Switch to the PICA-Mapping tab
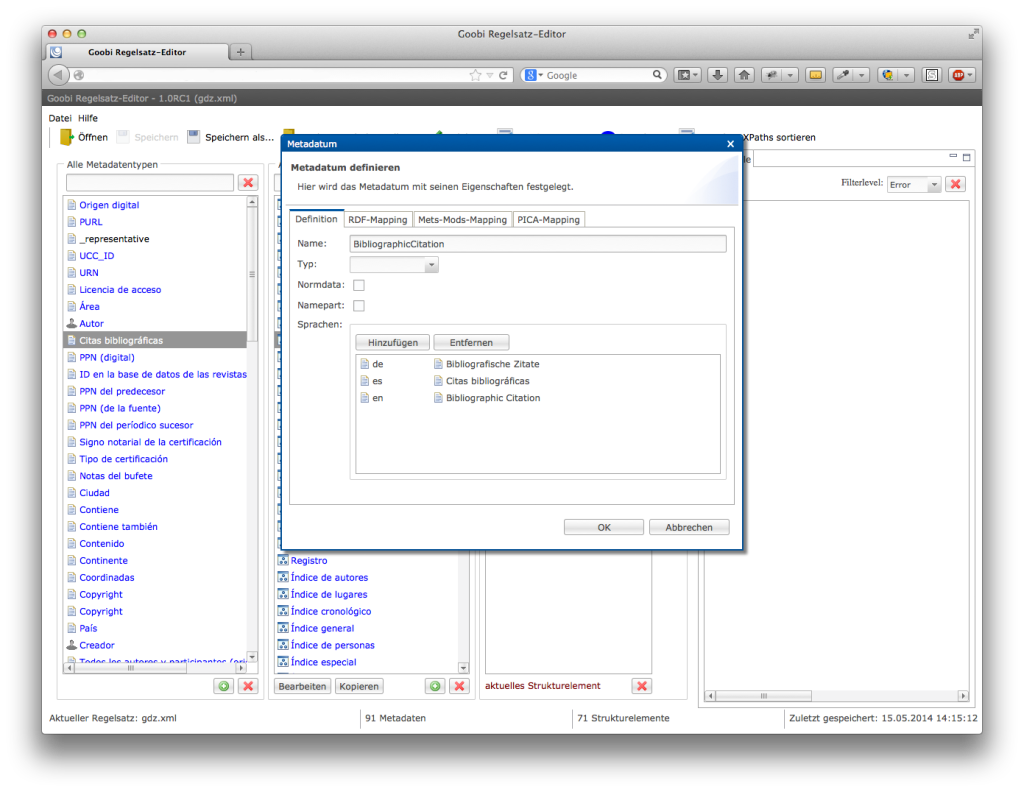The height and width of the screenshot is (792, 1024). 549,219
